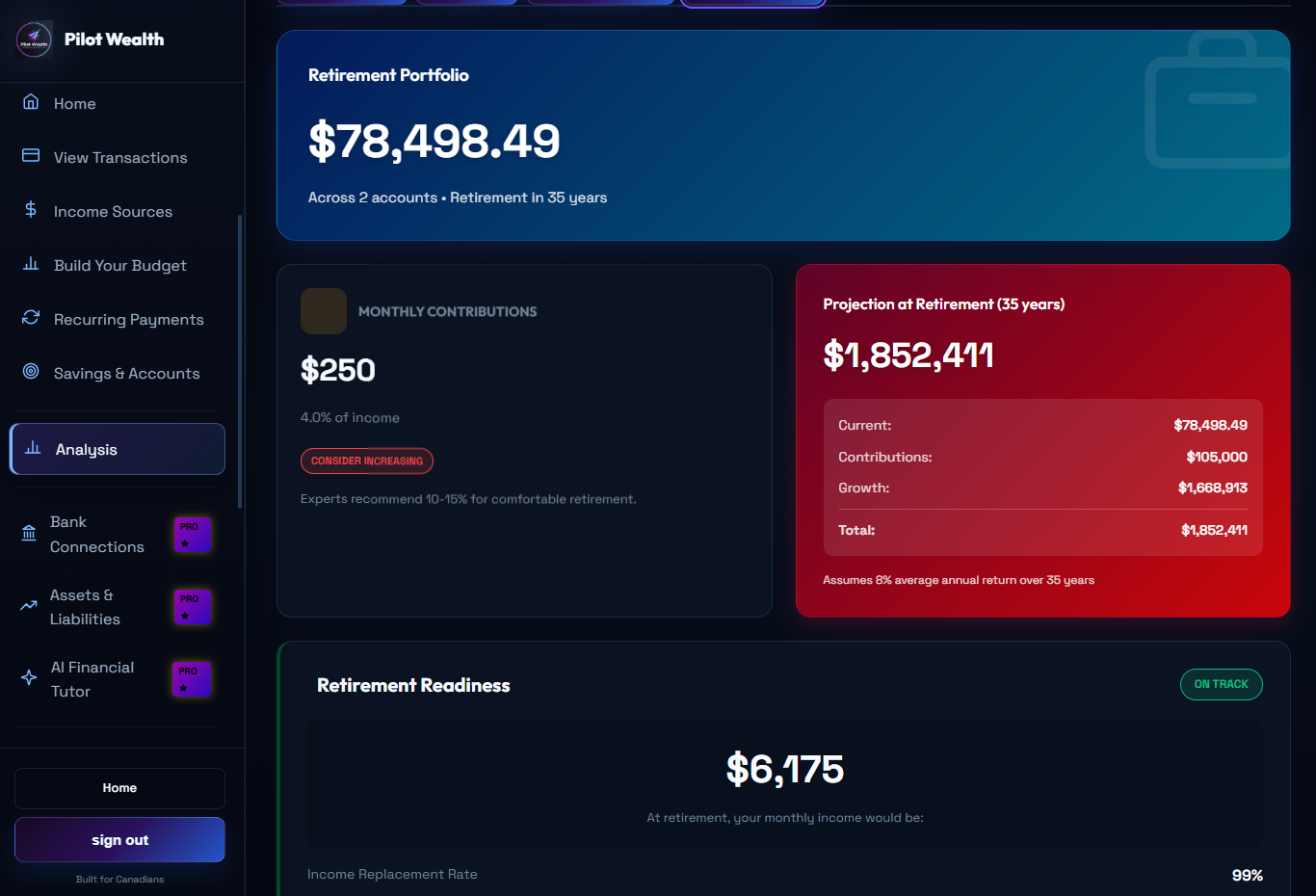Open View Transactions from the sidebar
Image resolution: width=1316 pixels, height=896 pixels.
click(118, 157)
